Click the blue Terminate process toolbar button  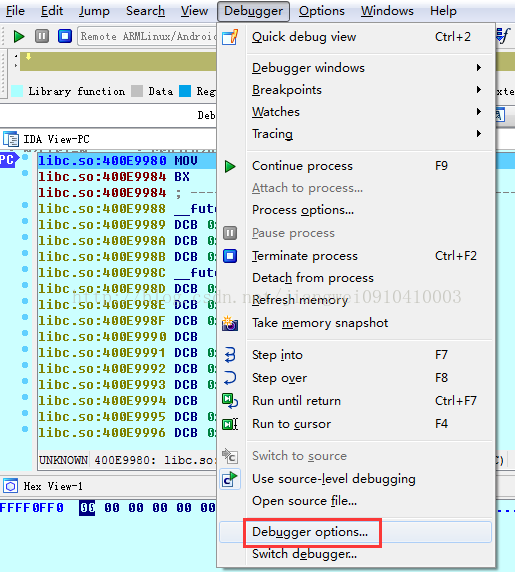(65, 36)
